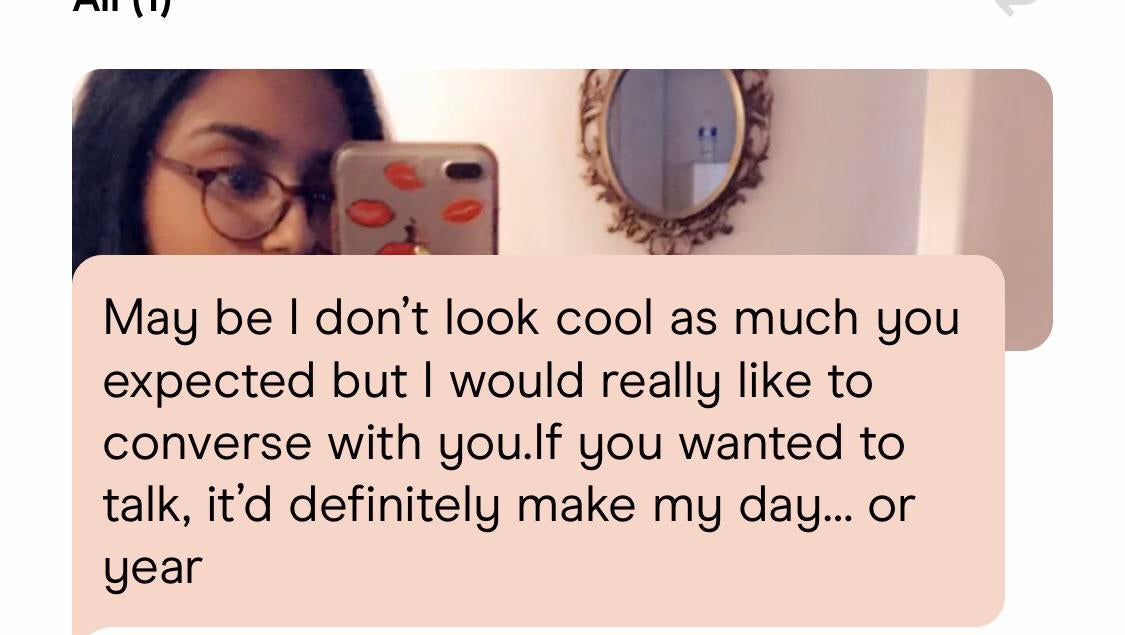Tap the pink message bubble
Image resolution: width=1125 pixels, height=635 pixels.
(538, 440)
